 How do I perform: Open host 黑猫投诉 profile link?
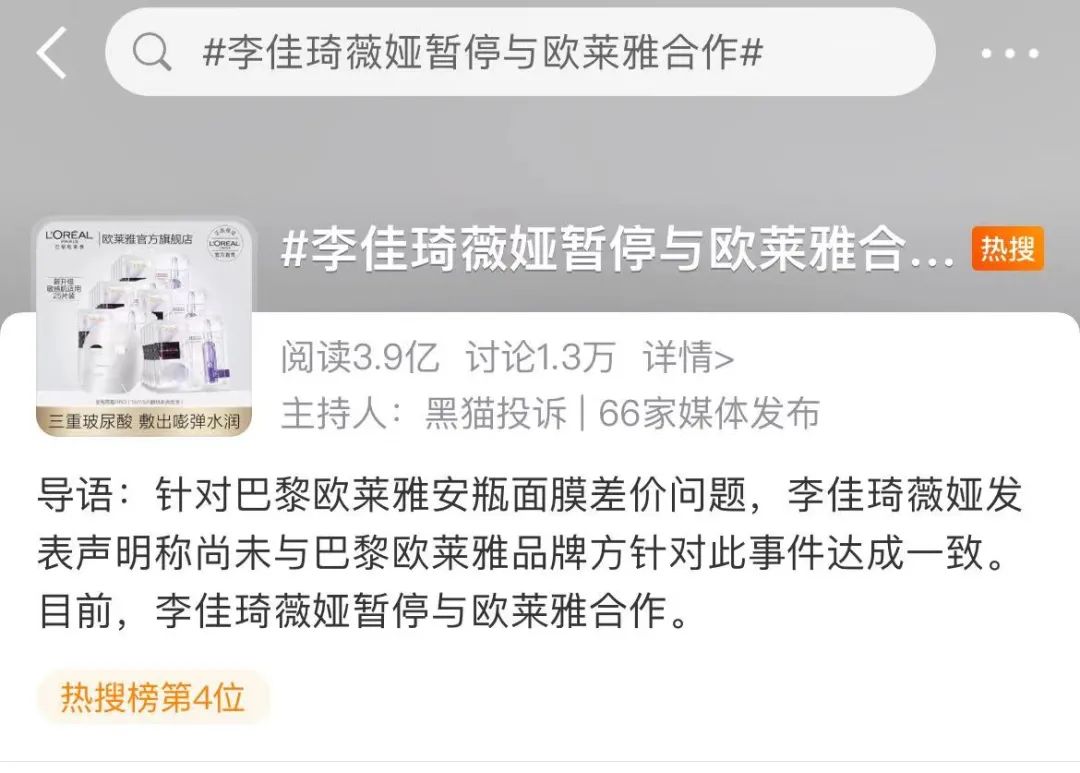click(x=495, y=413)
